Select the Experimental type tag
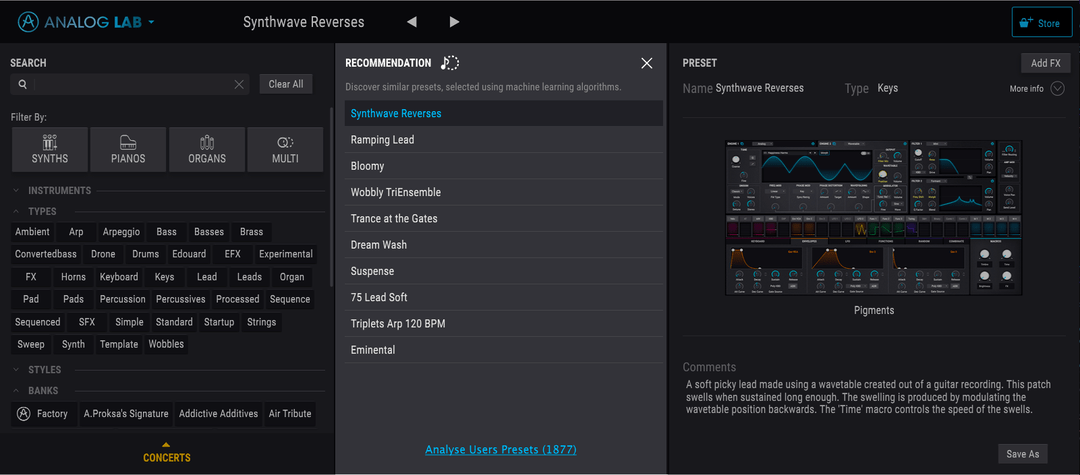This screenshot has width=1080, height=475. click(x=286, y=254)
